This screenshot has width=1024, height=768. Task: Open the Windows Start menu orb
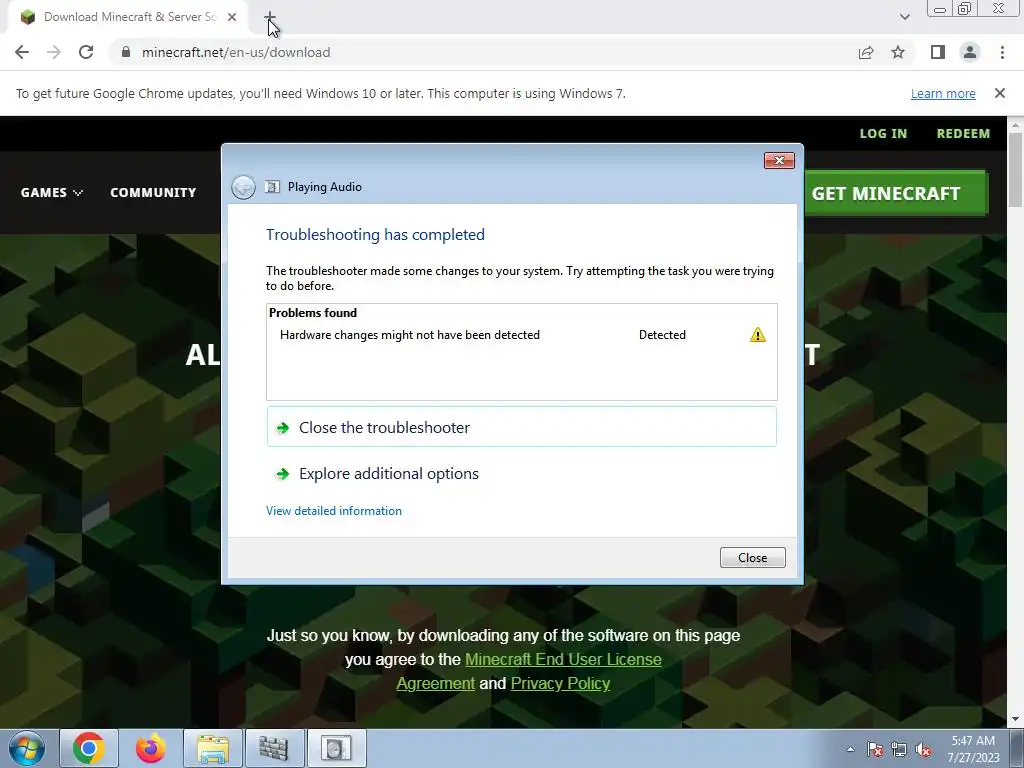pos(27,748)
